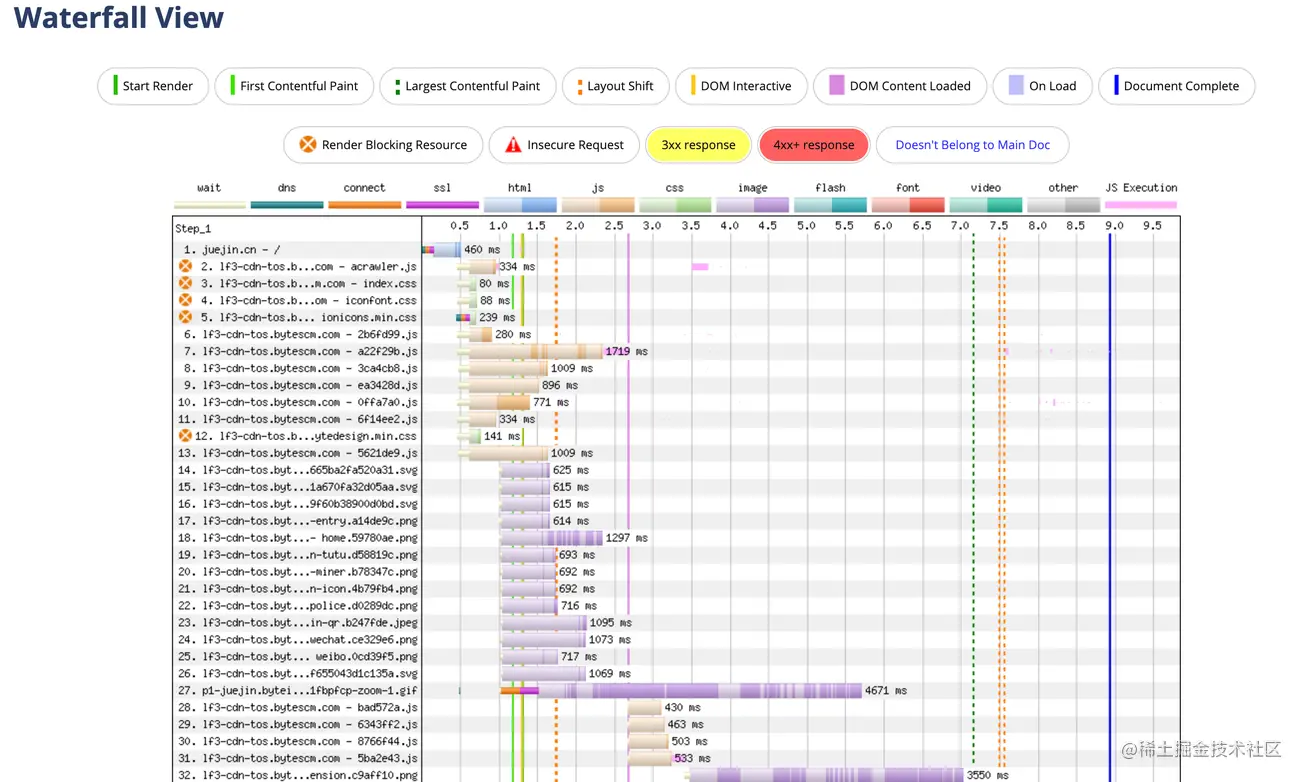Click the lavender On Load color square
1304x782 pixels.
(x=1016, y=86)
